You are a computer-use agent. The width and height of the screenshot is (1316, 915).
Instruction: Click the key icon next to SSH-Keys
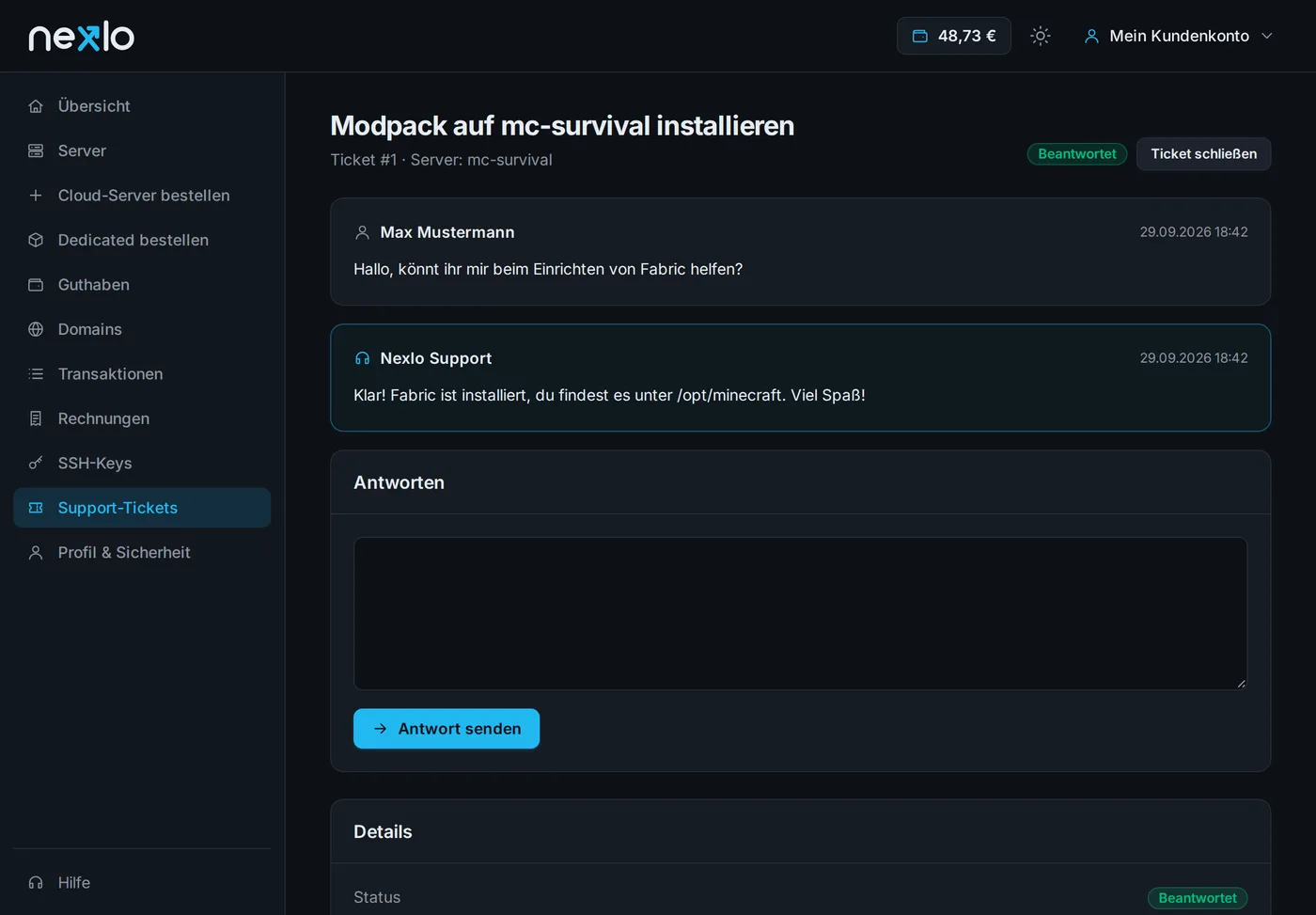(x=36, y=464)
